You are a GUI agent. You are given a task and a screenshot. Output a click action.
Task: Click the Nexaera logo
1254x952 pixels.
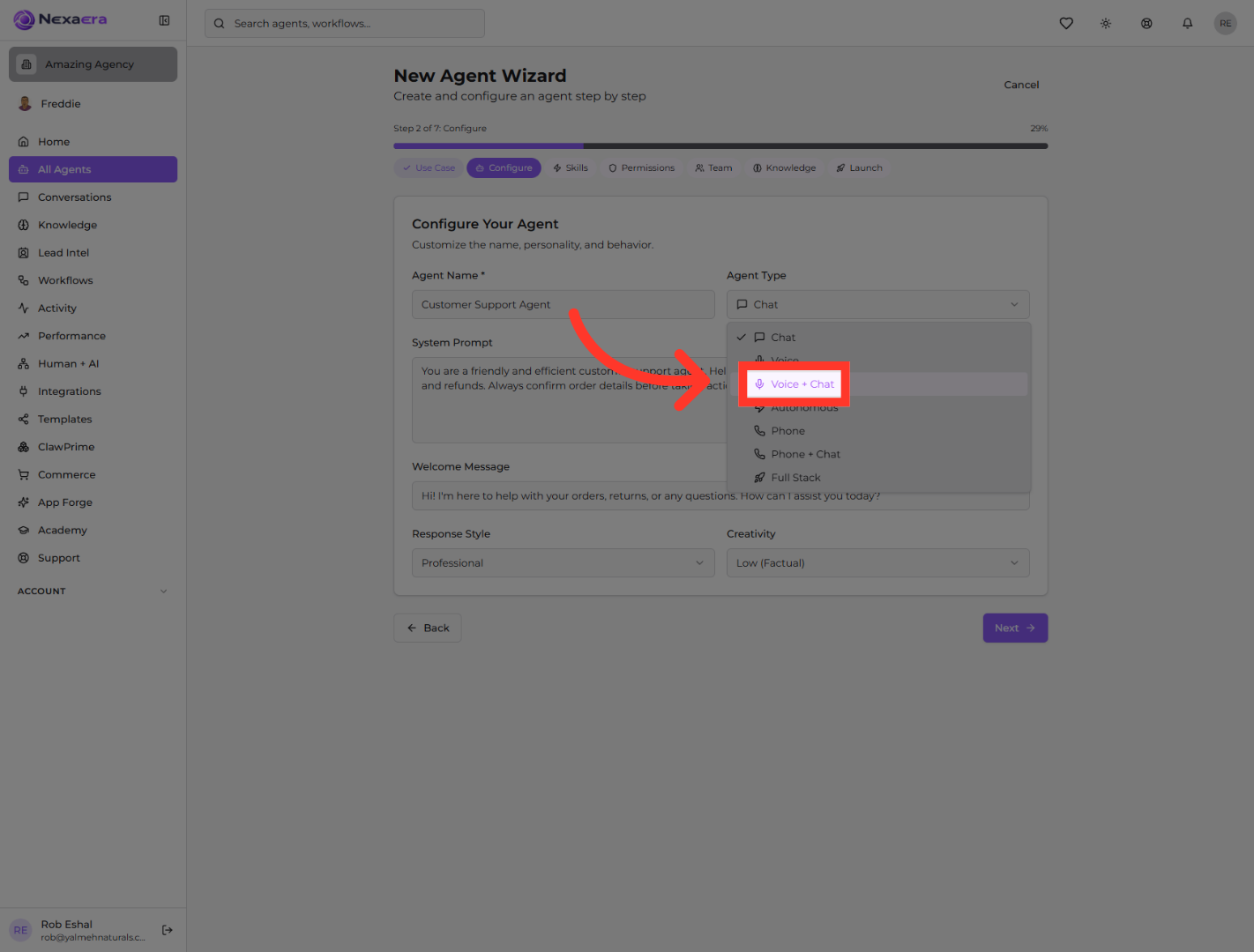tap(60, 19)
